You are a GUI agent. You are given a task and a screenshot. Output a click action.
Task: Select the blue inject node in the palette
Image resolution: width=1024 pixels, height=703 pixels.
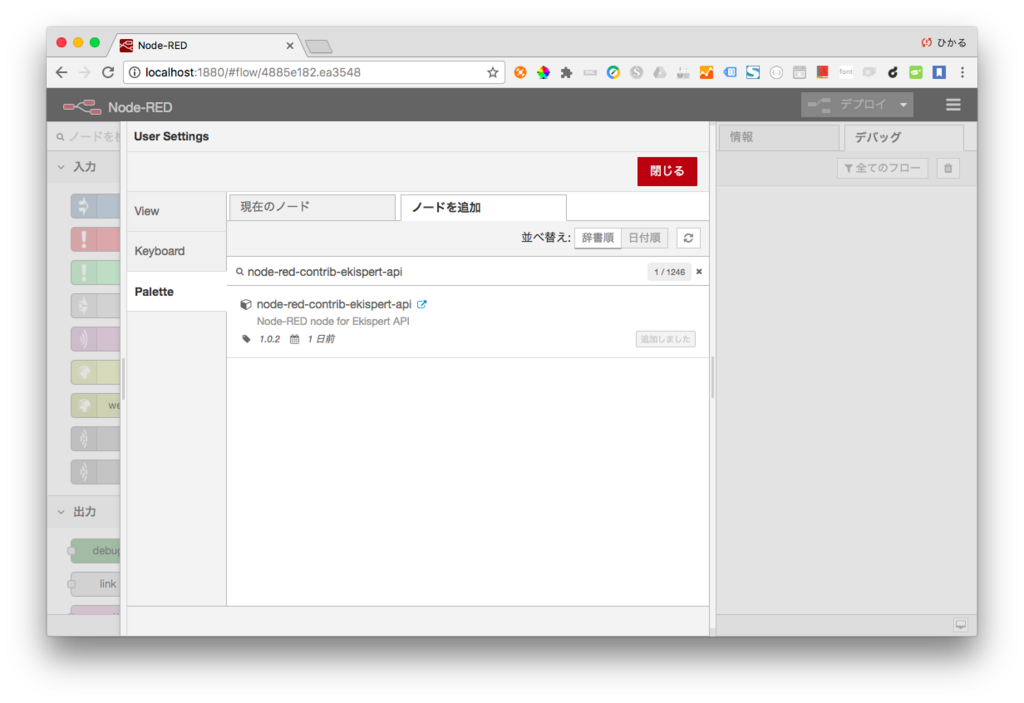[95, 206]
